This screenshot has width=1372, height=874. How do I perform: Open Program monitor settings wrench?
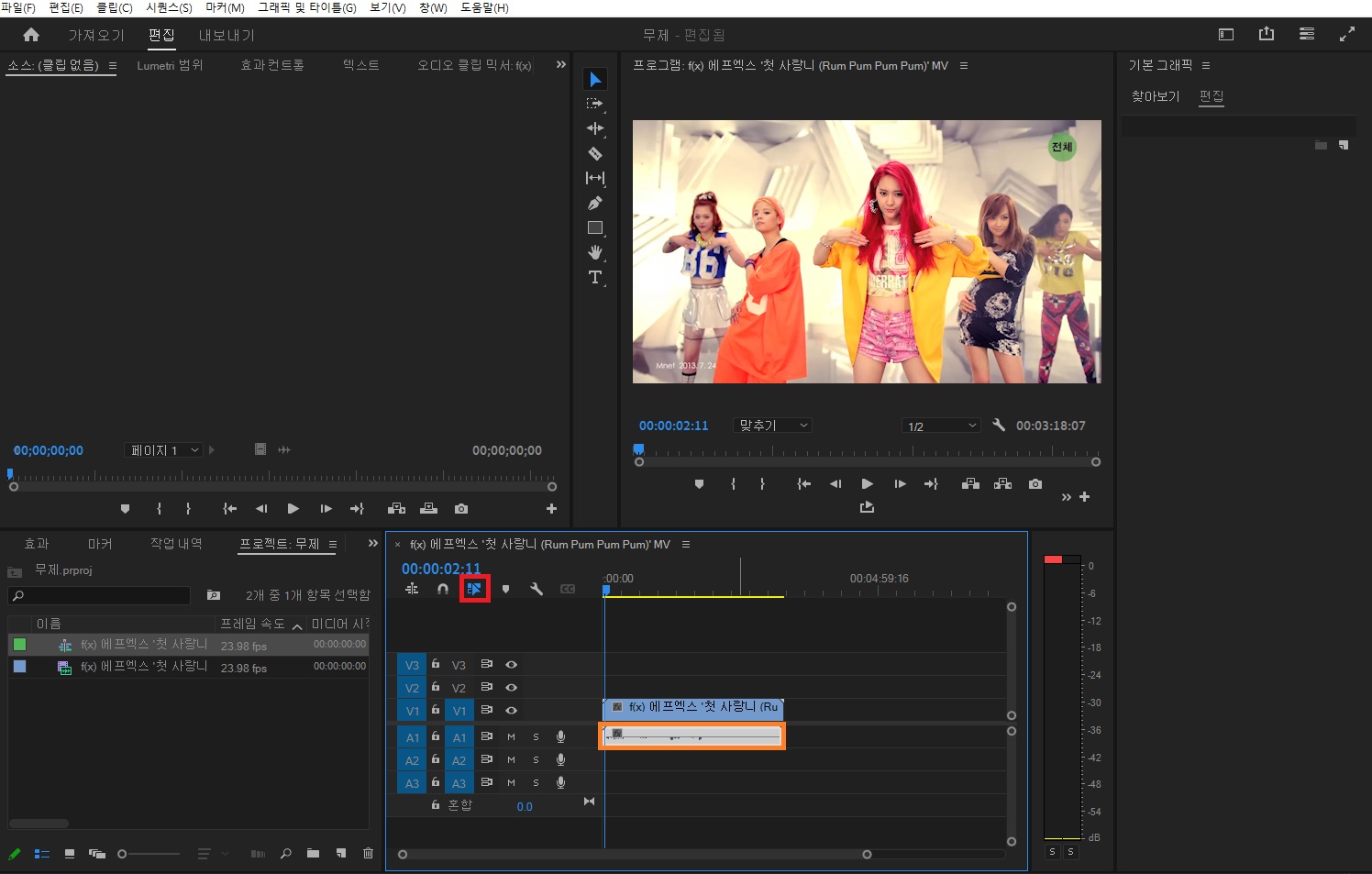pyautogui.click(x=999, y=426)
